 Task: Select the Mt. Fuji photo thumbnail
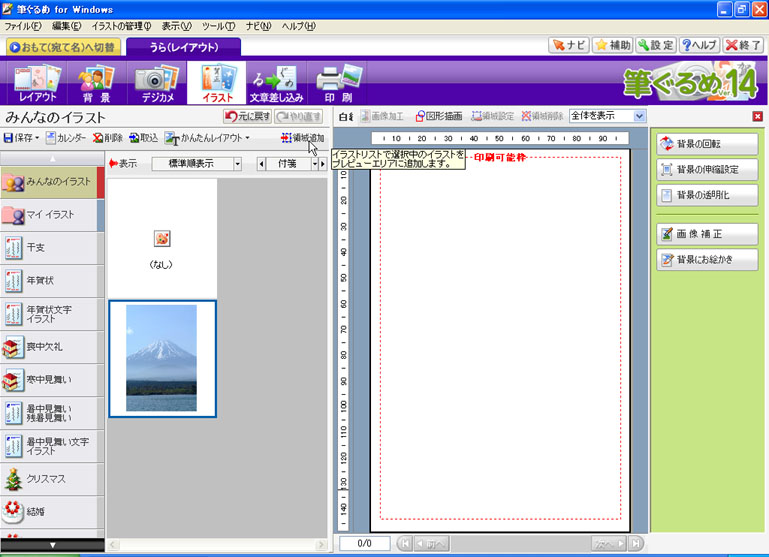click(x=162, y=358)
